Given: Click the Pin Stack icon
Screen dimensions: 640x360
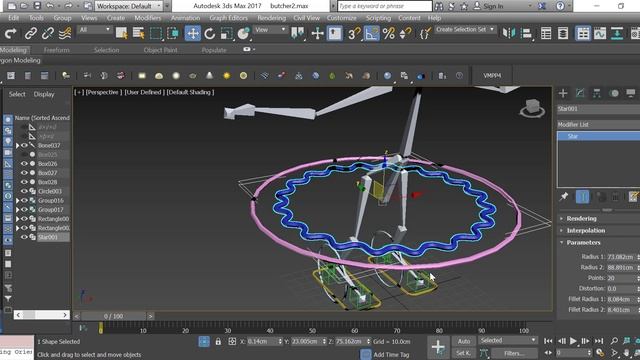Looking at the screenshot, I should (564, 197).
